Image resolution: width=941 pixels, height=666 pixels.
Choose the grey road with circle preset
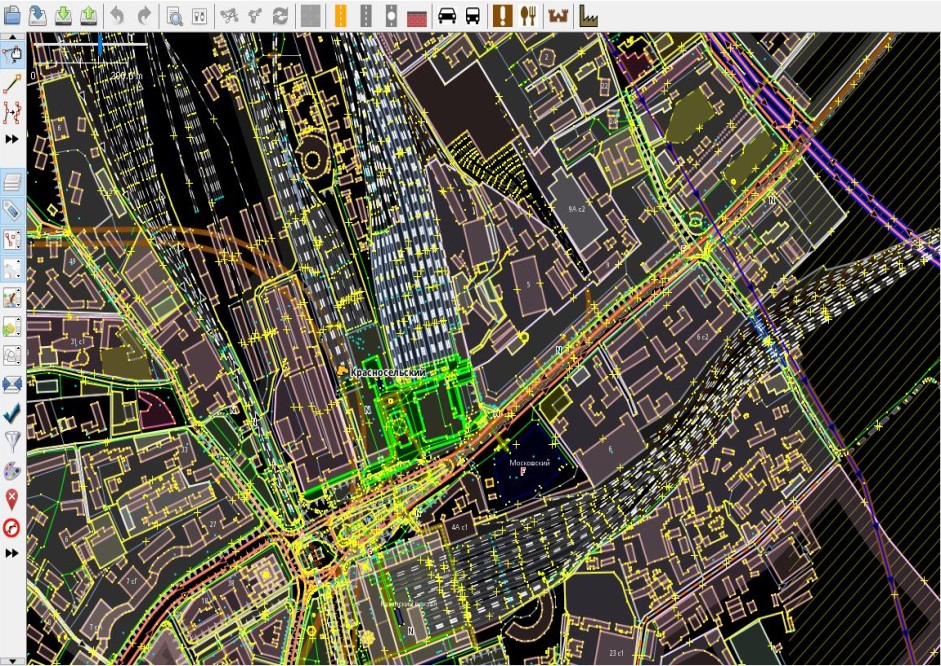(391, 16)
